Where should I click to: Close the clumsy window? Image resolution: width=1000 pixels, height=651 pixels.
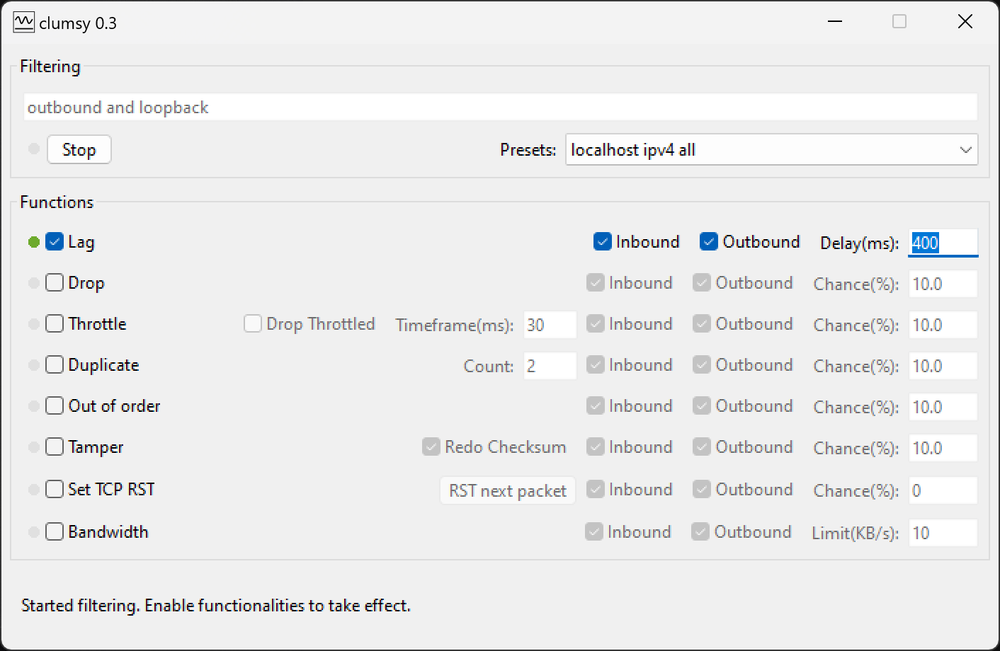(x=965, y=22)
